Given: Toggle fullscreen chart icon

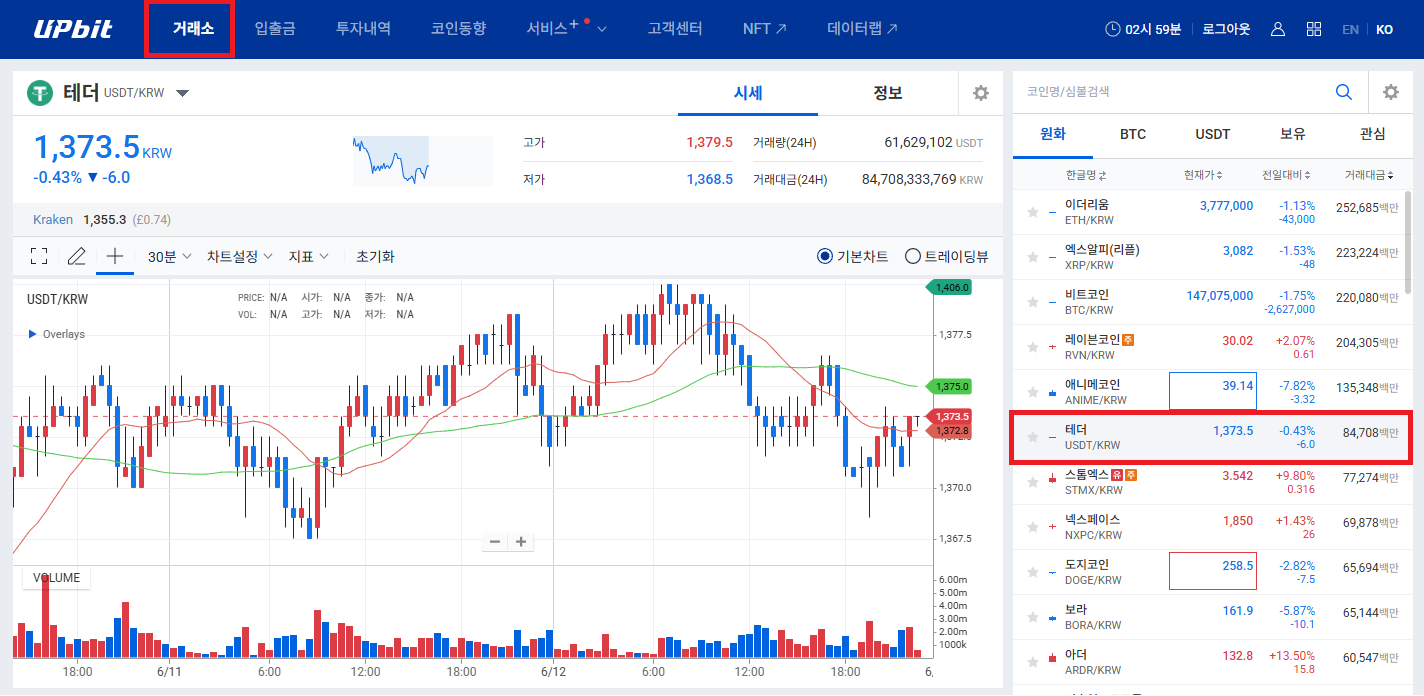Looking at the screenshot, I should [39, 256].
